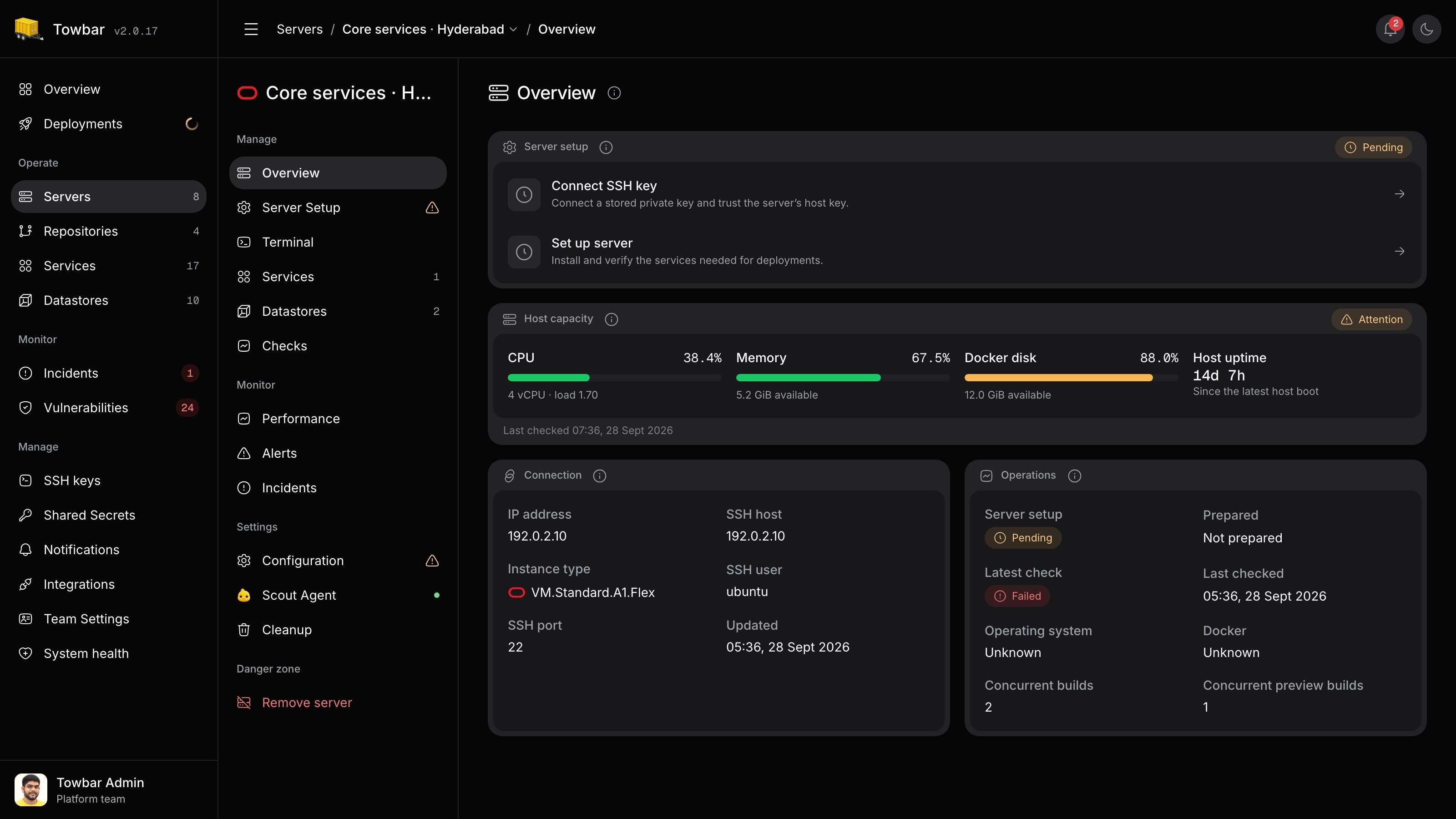Click the Last checked 07:36, 28 Sept 2026 text
The width and height of the screenshot is (1456, 819).
(588, 430)
